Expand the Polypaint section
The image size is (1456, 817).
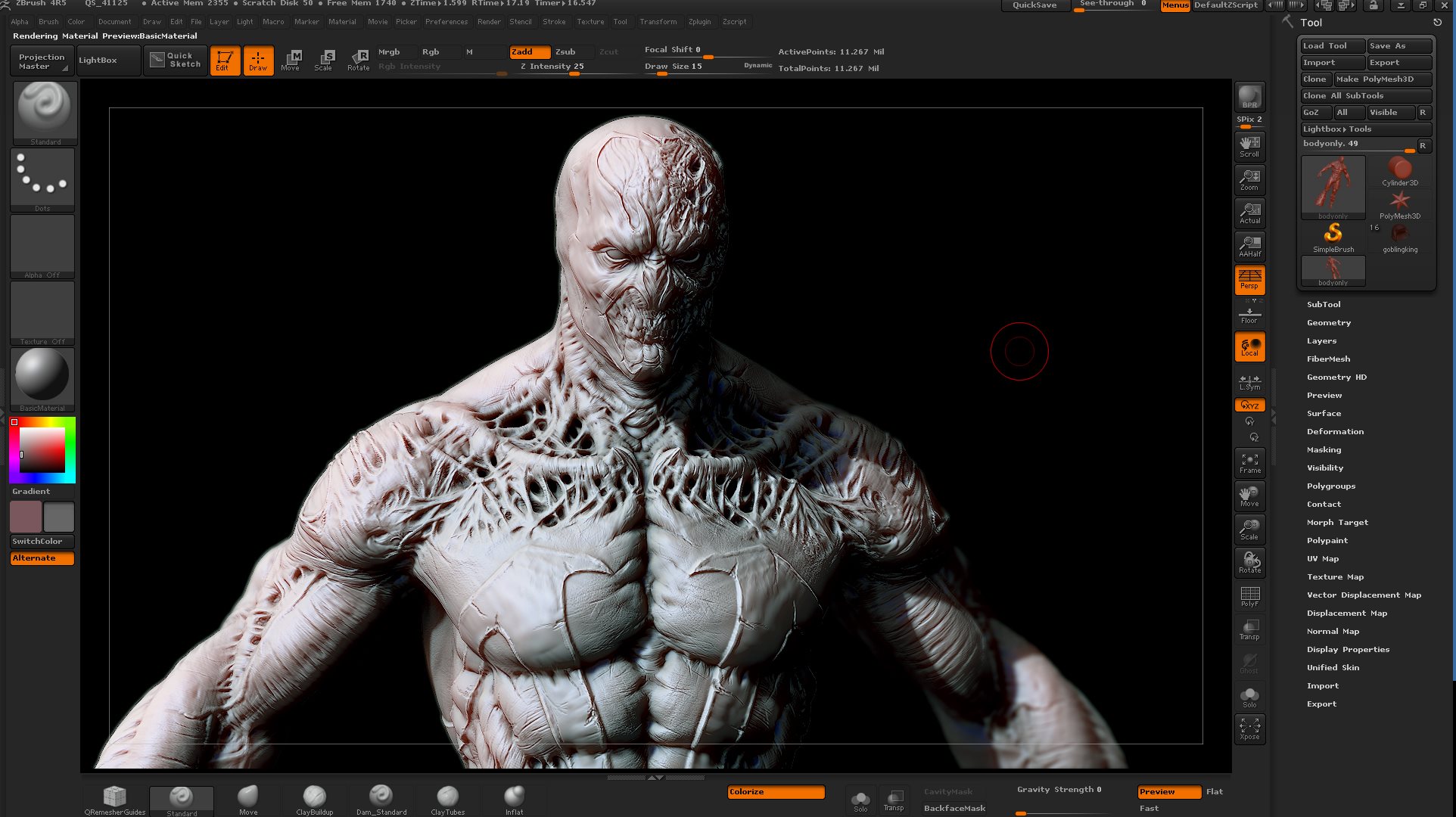point(1327,540)
